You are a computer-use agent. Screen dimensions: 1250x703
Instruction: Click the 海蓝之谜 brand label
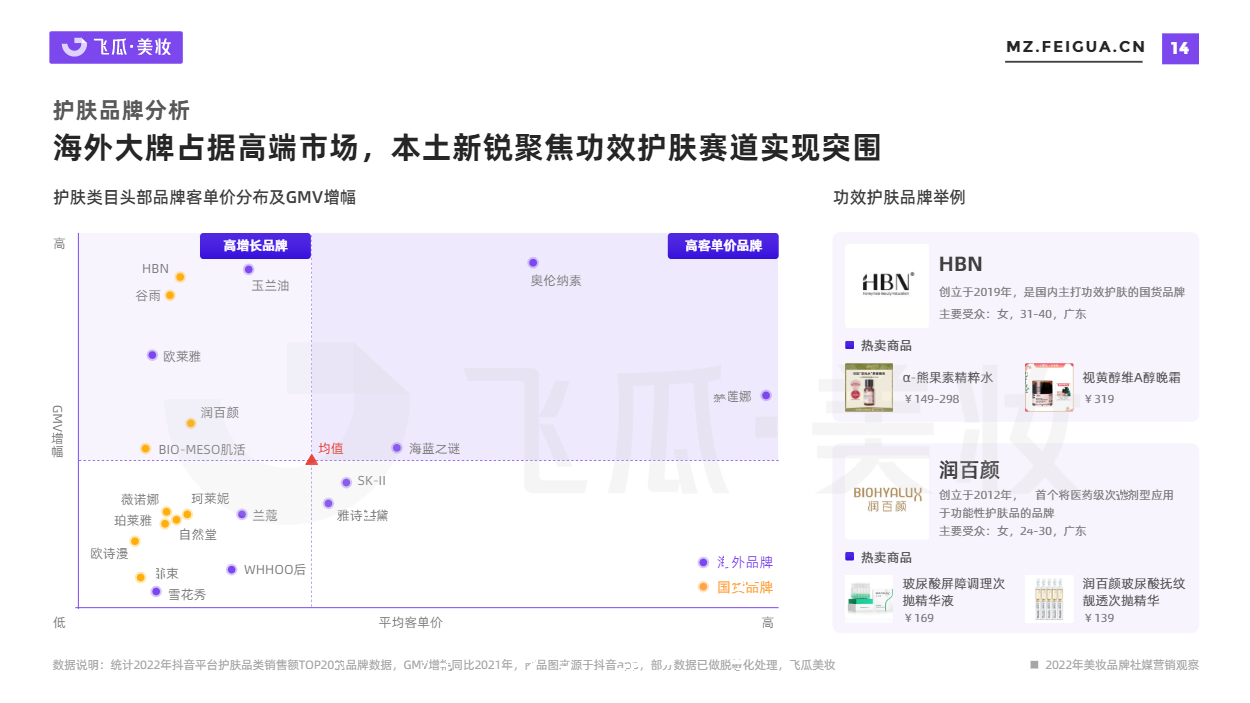pyautogui.click(x=435, y=449)
